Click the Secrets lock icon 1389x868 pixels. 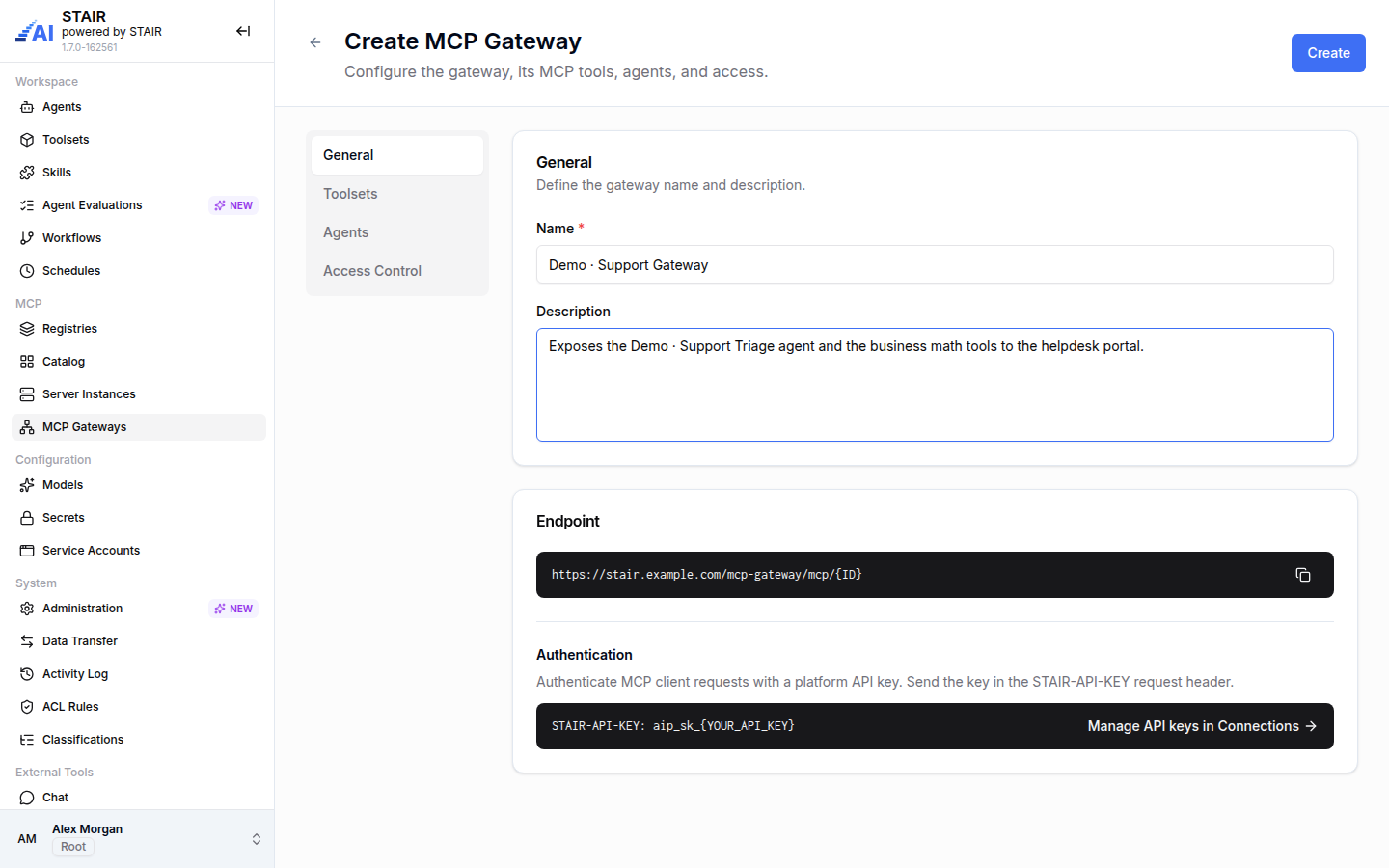tap(27, 518)
